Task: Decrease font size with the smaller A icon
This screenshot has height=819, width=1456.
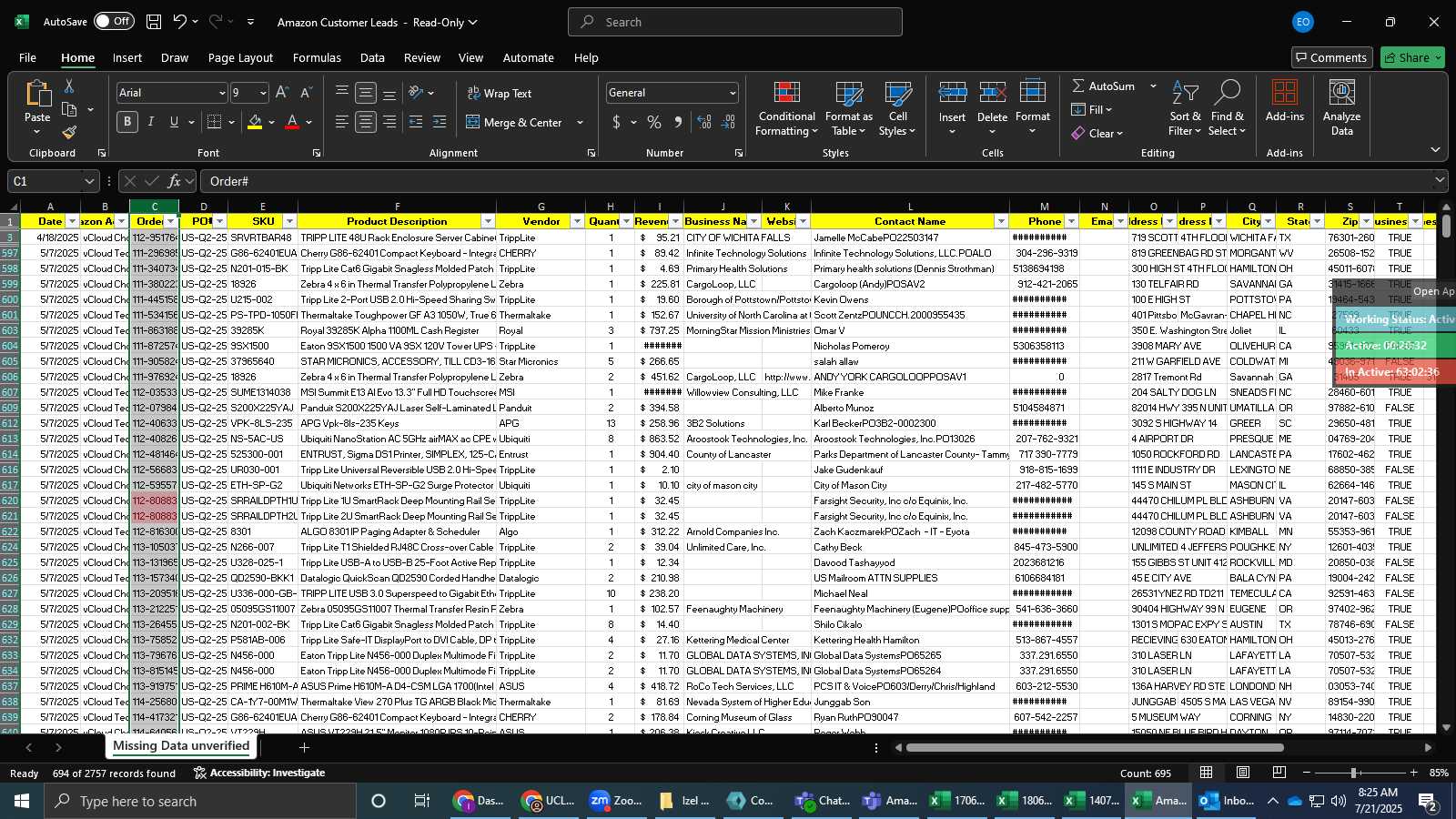Action: [x=306, y=93]
